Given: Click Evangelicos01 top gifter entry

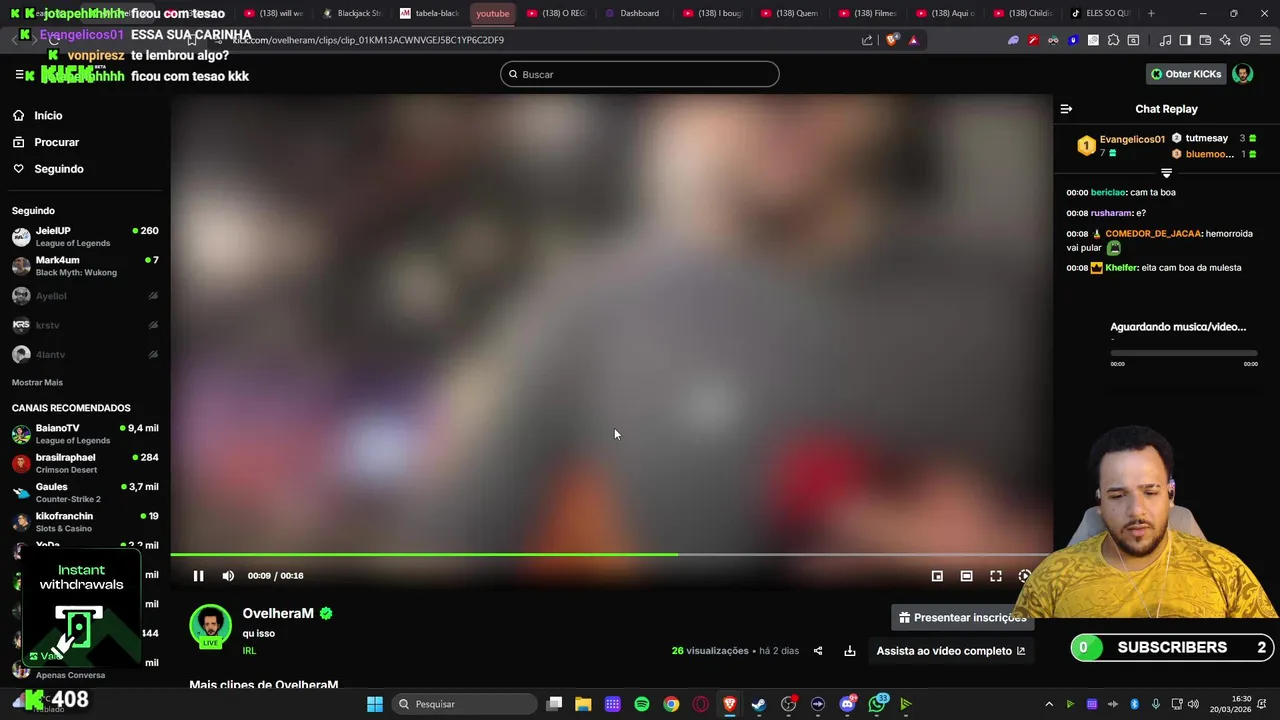Looking at the screenshot, I should click(x=1121, y=146).
